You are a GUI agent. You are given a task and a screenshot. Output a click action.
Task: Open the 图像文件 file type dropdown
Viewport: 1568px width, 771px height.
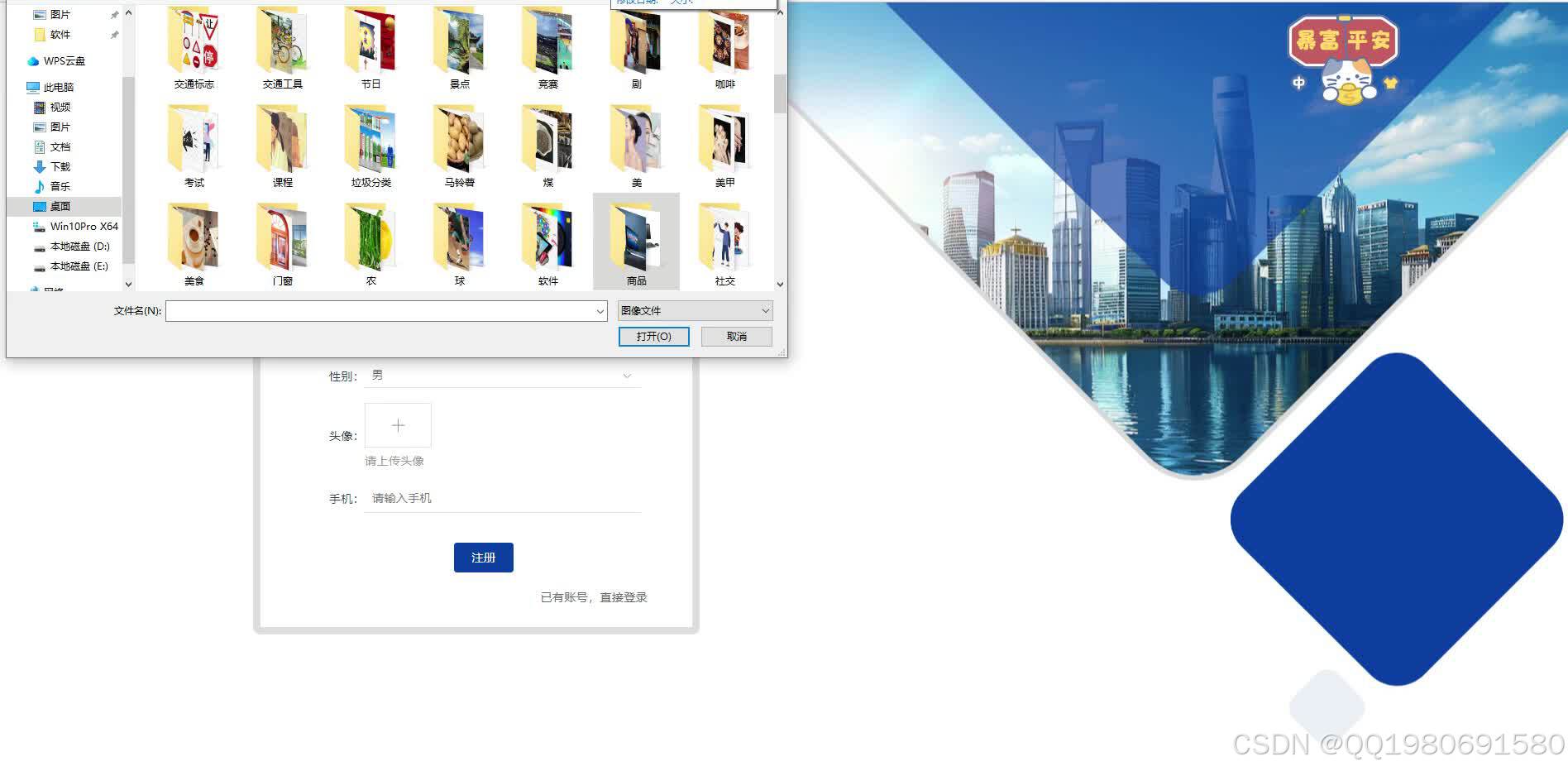pos(695,311)
